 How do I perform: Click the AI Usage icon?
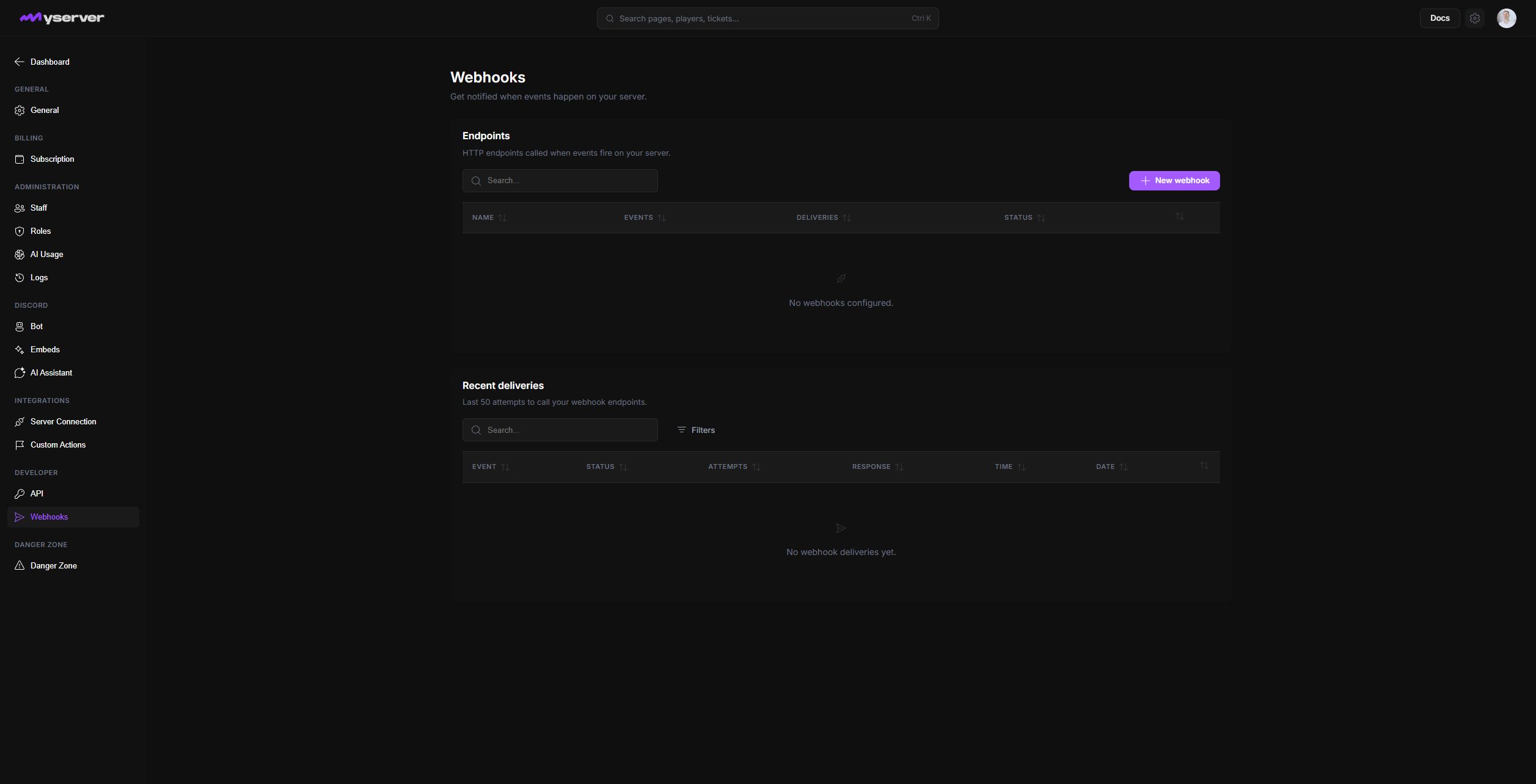pyautogui.click(x=20, y=255)
